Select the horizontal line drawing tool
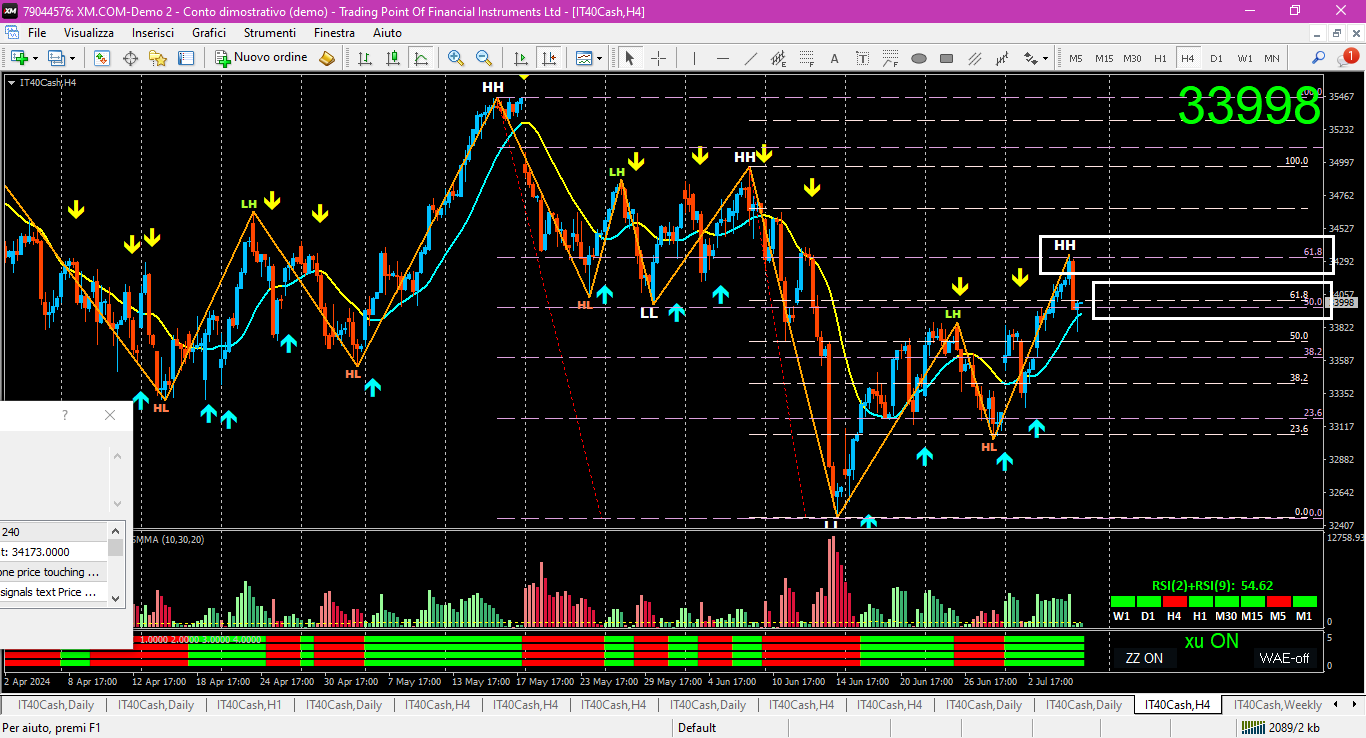 click(x=722, y=58)
